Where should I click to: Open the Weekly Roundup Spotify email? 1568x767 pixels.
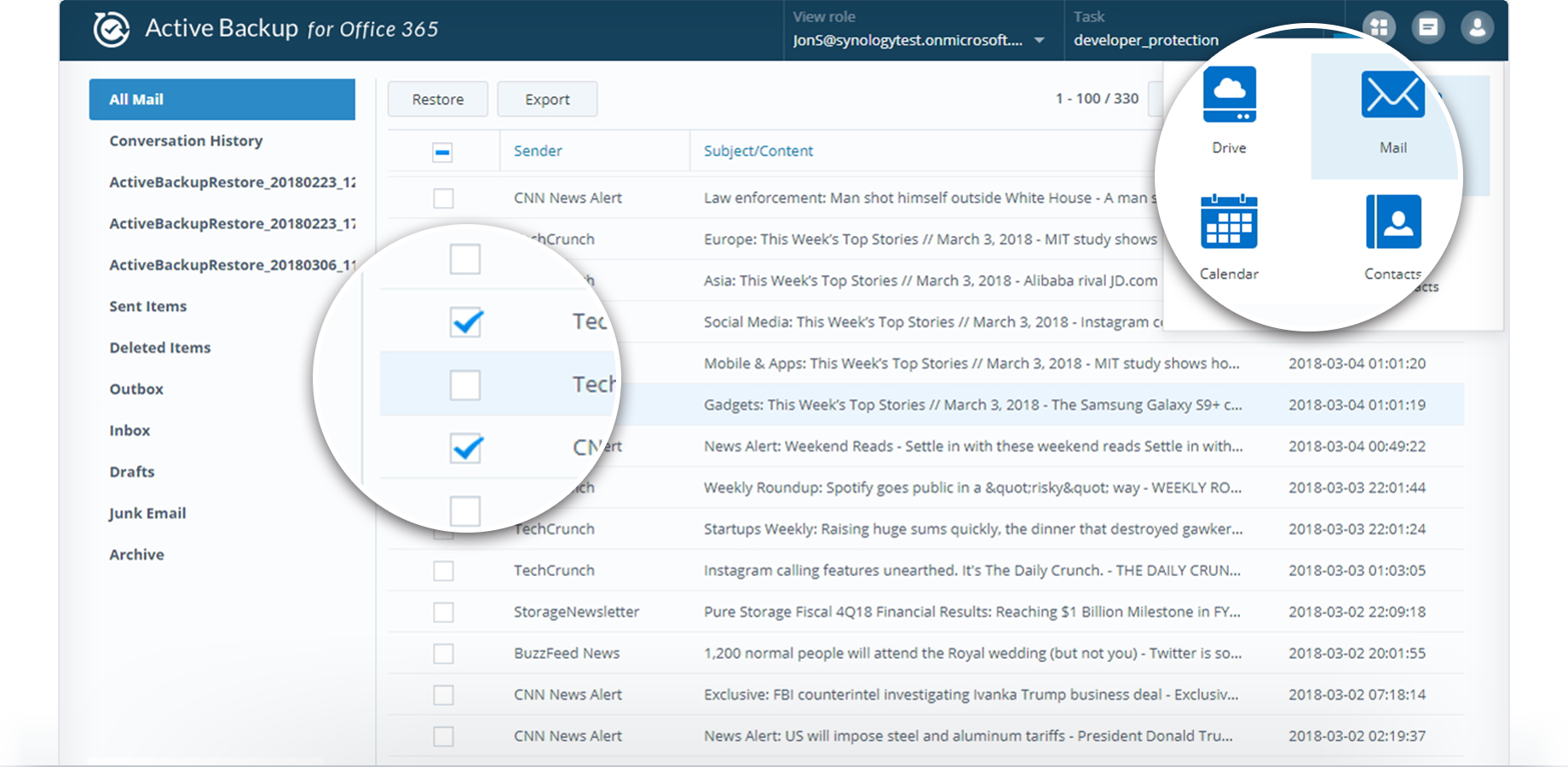(x=972, y=488)
